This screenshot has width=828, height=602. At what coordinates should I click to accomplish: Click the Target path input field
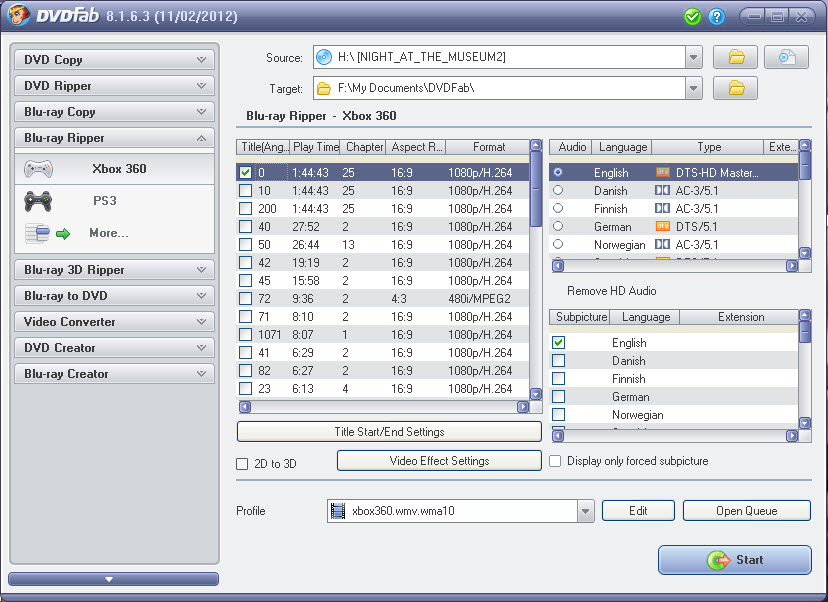coord(500,88)
